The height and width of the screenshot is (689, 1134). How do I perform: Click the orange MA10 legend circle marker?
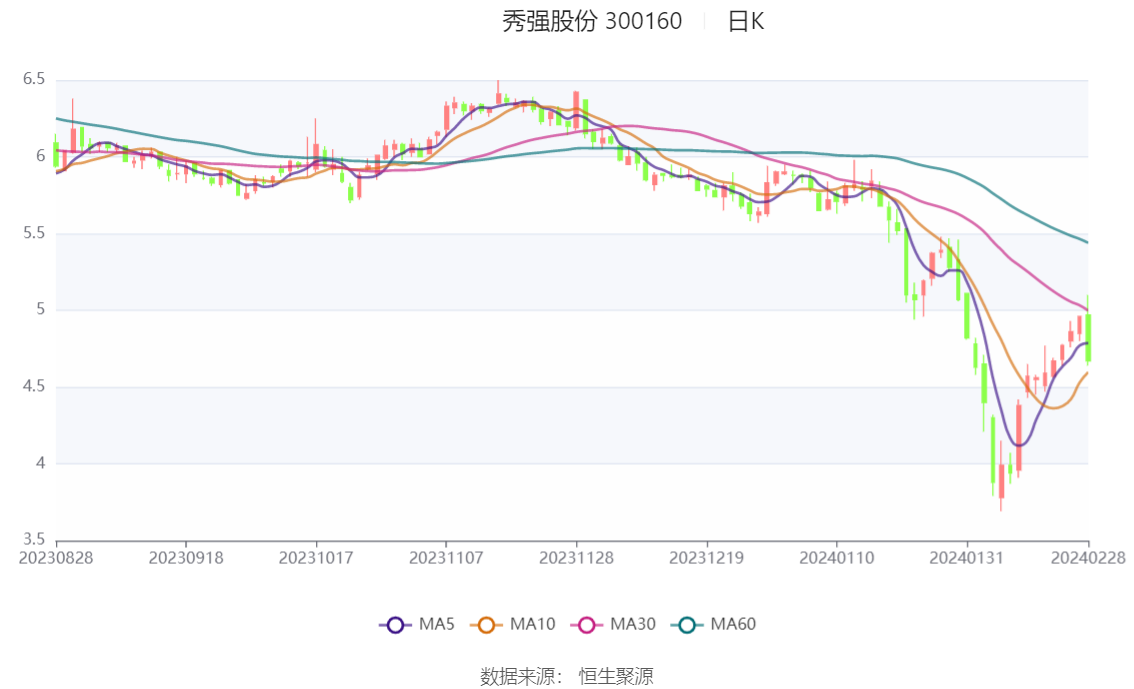coord(486,625)
